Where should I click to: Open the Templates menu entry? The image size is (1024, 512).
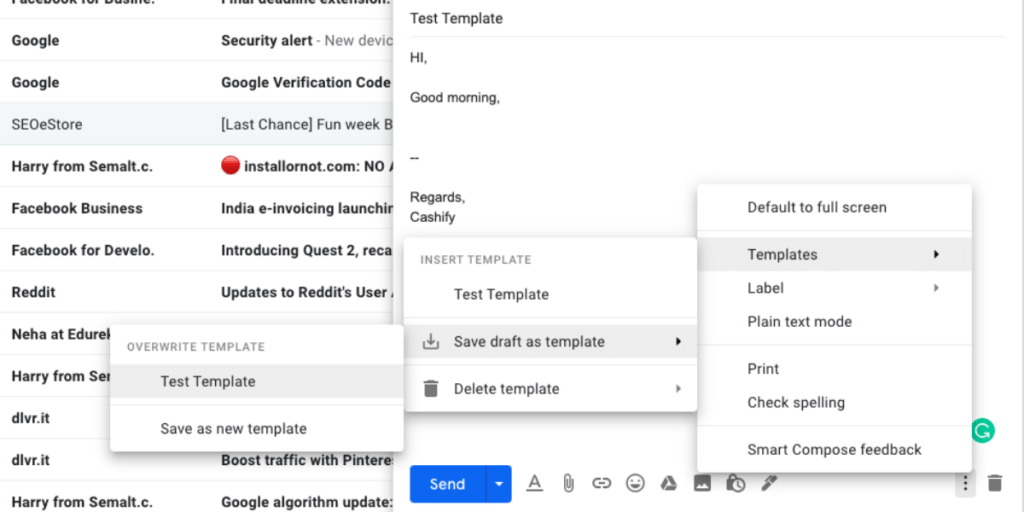click(835, 254)
